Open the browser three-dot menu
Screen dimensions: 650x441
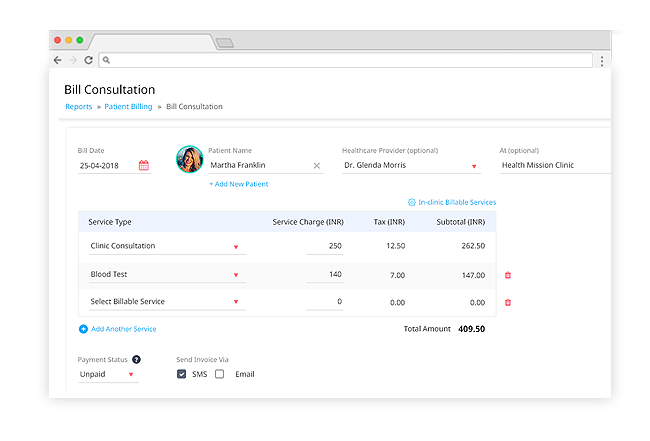(x=601, y=60)
